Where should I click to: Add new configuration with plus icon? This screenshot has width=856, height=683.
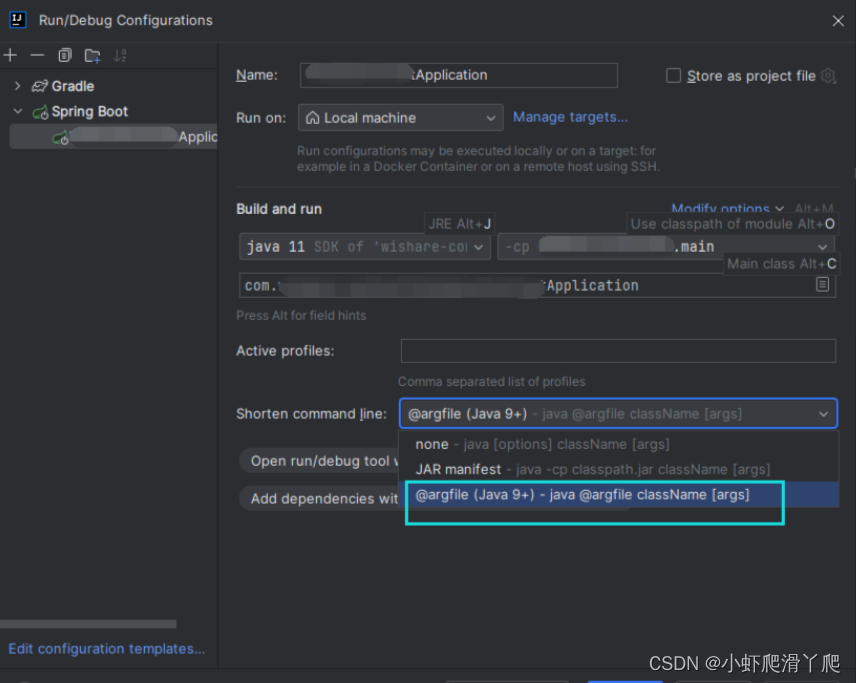pyautogui.click(x=10, y=55)
